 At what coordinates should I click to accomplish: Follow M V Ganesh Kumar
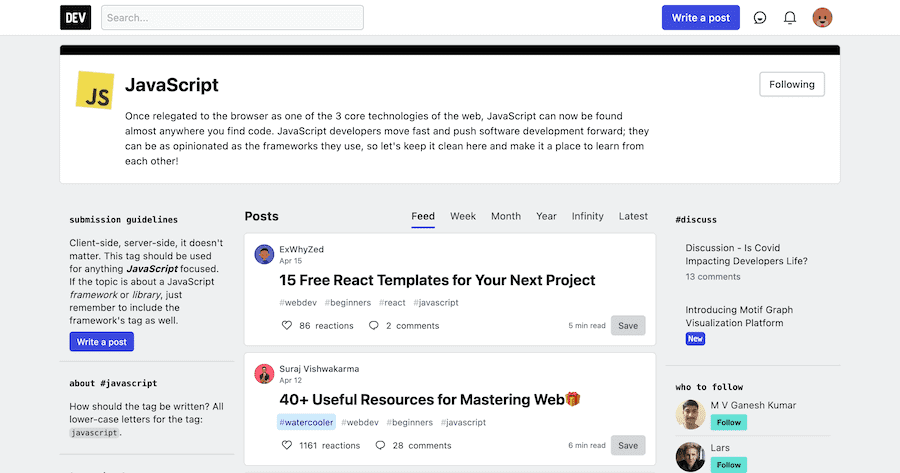[x=729, y=422]
